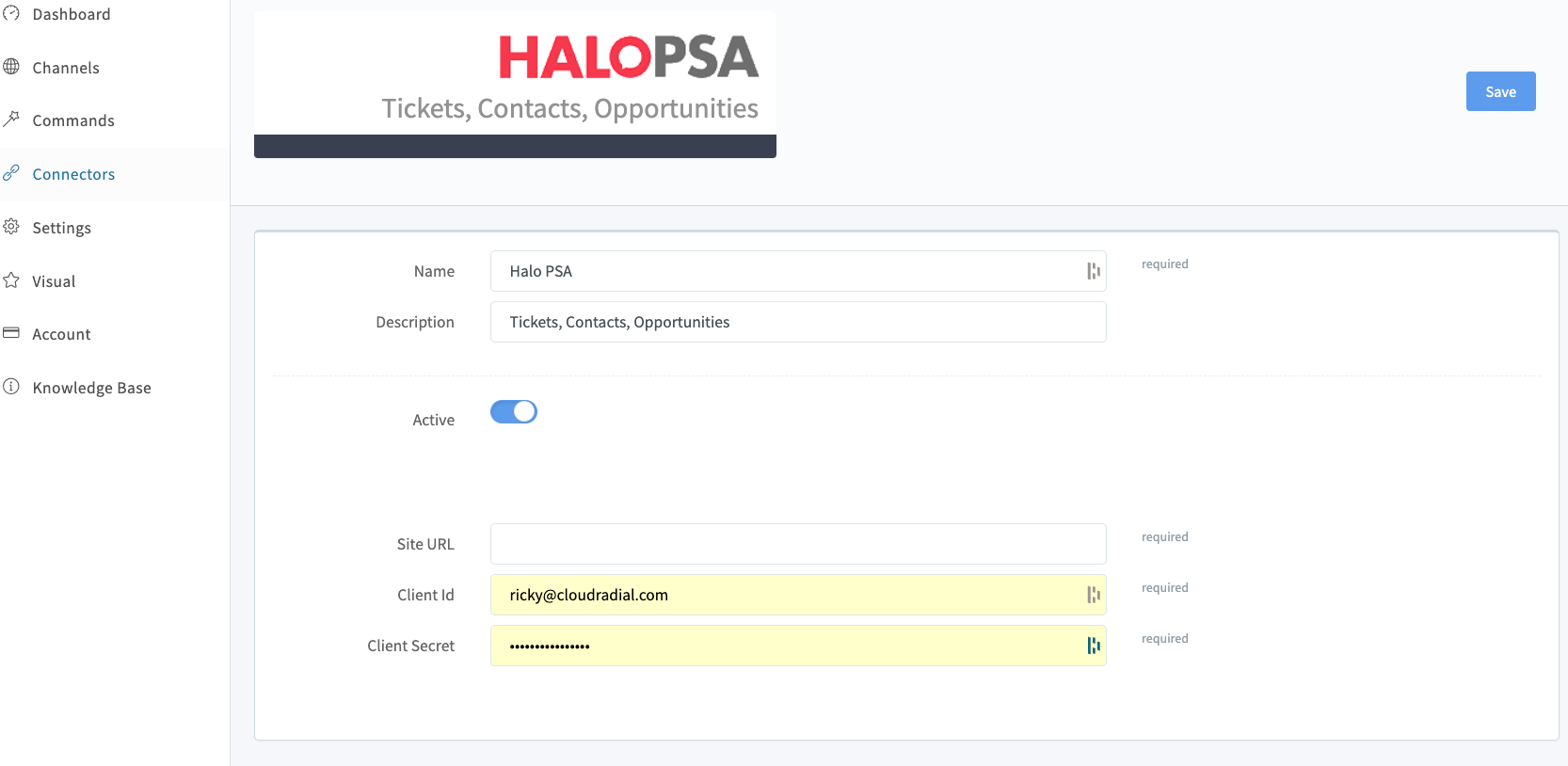Click the Active label
The width and height of the screenshot is (1568, 766).
[434, 420]
